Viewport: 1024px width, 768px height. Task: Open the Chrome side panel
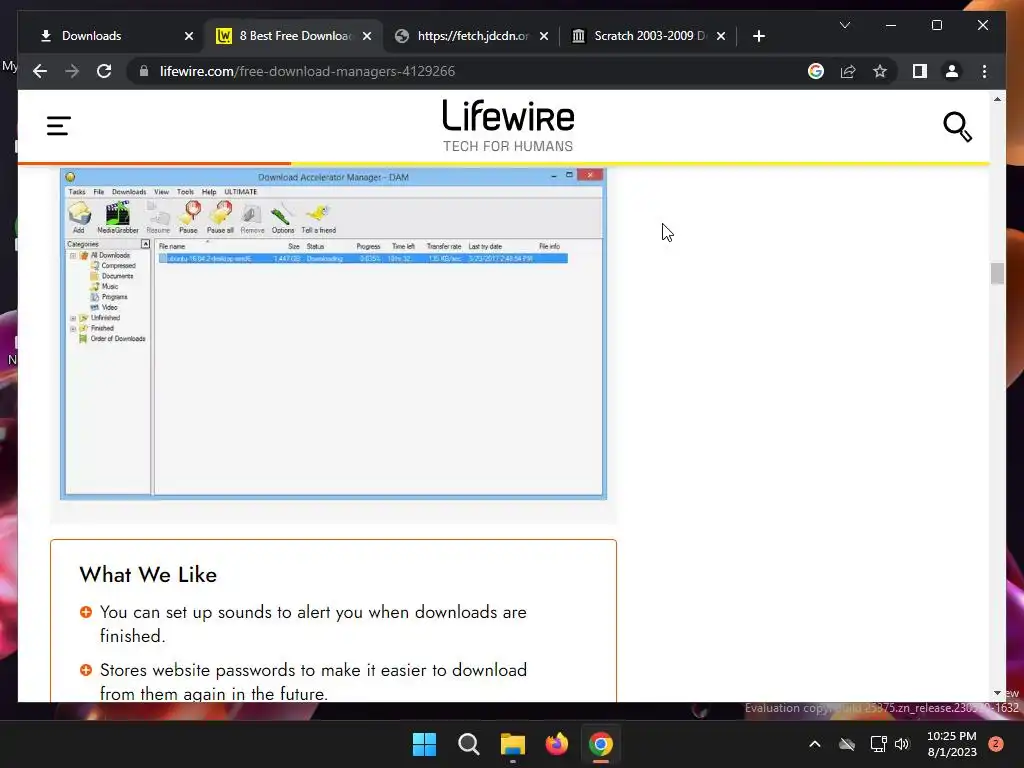pyautogui.click(x=920, y=71)
